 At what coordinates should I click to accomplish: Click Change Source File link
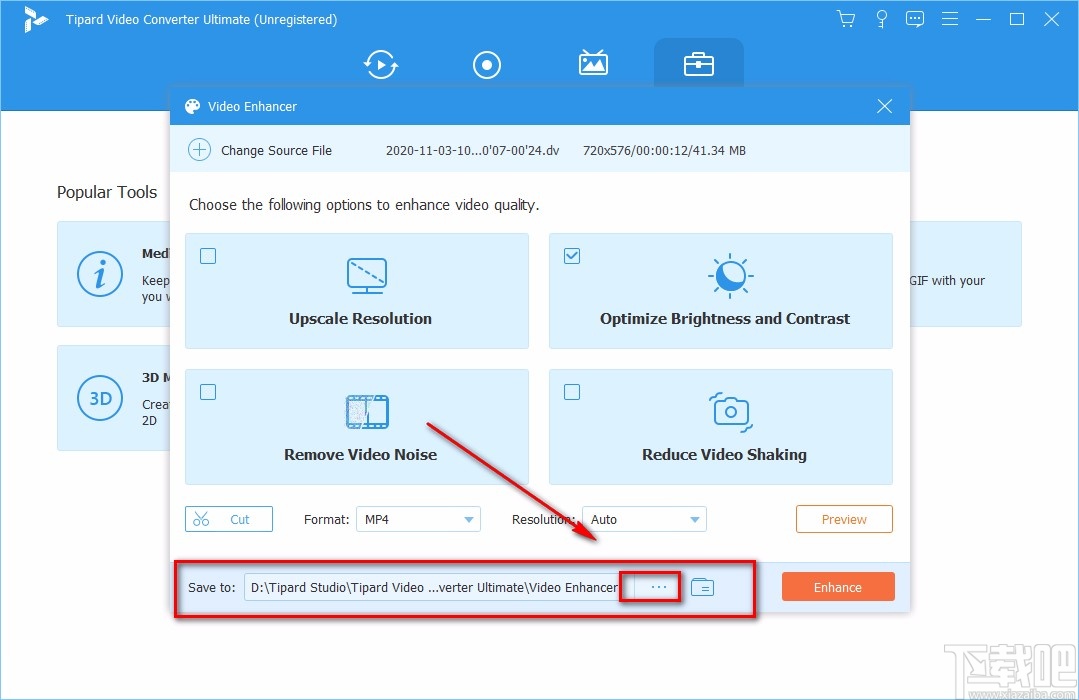[276, 150]
